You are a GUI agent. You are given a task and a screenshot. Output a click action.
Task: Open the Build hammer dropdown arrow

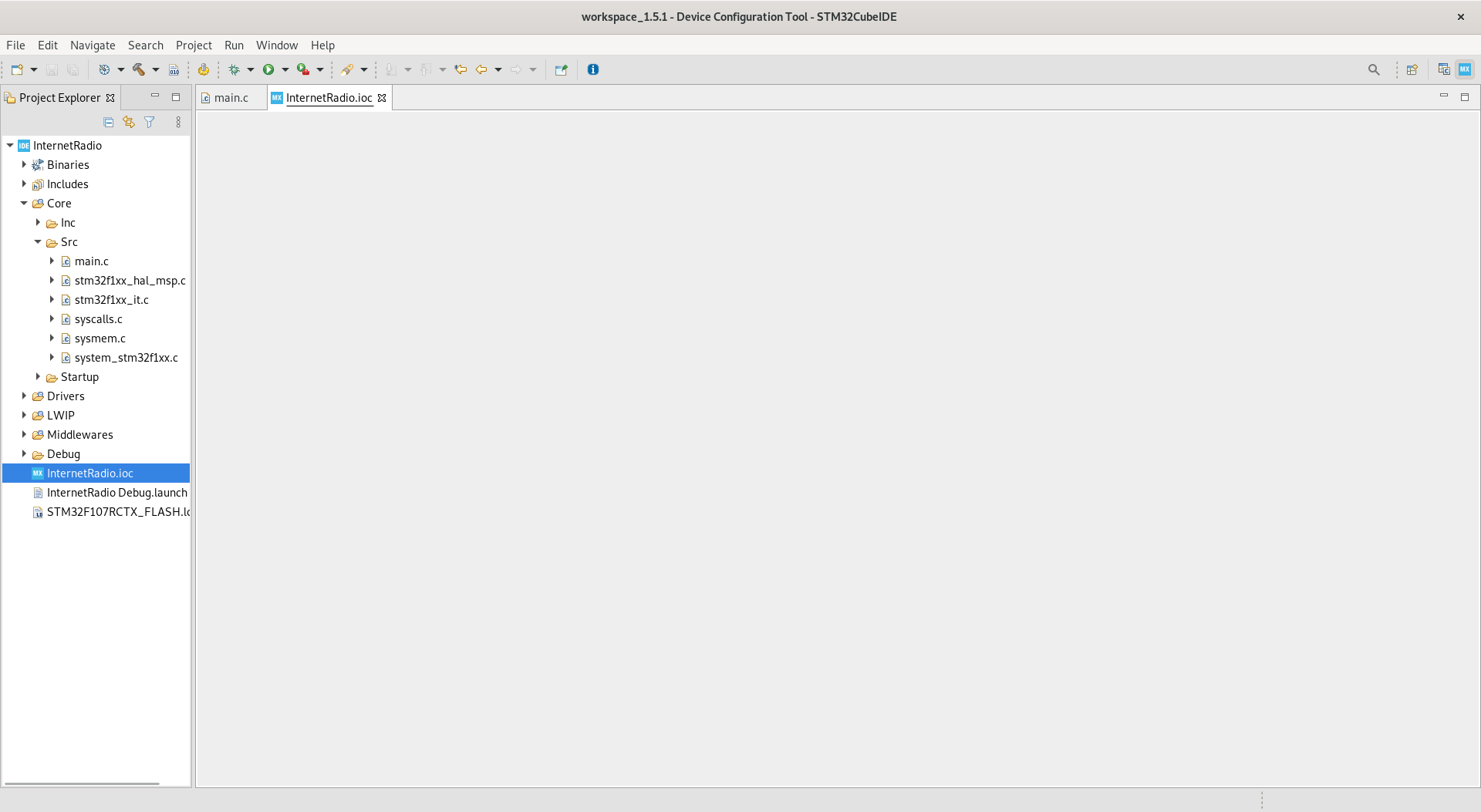[x=156, y=69]
